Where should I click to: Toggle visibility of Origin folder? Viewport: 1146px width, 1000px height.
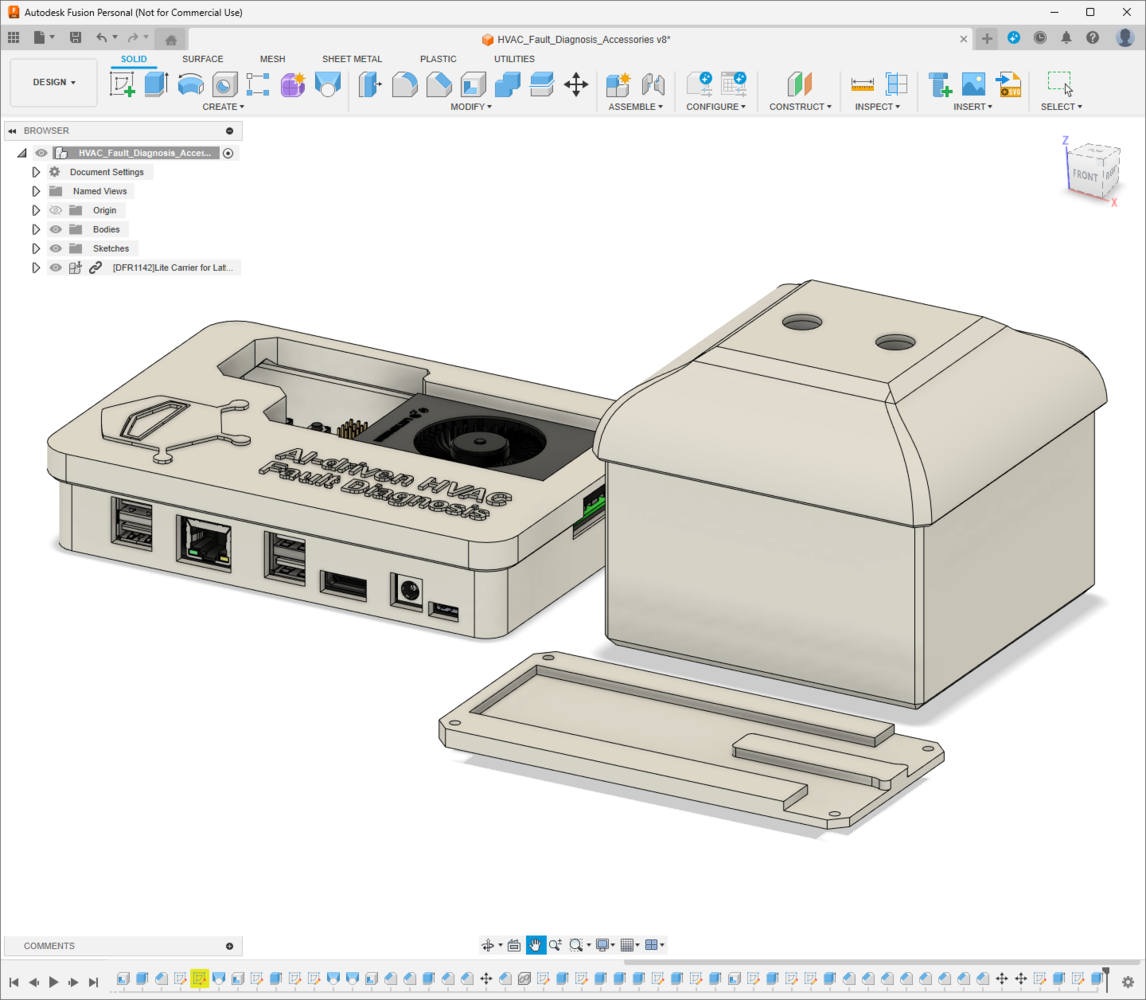pyautogui.click(x=56, y=211)
